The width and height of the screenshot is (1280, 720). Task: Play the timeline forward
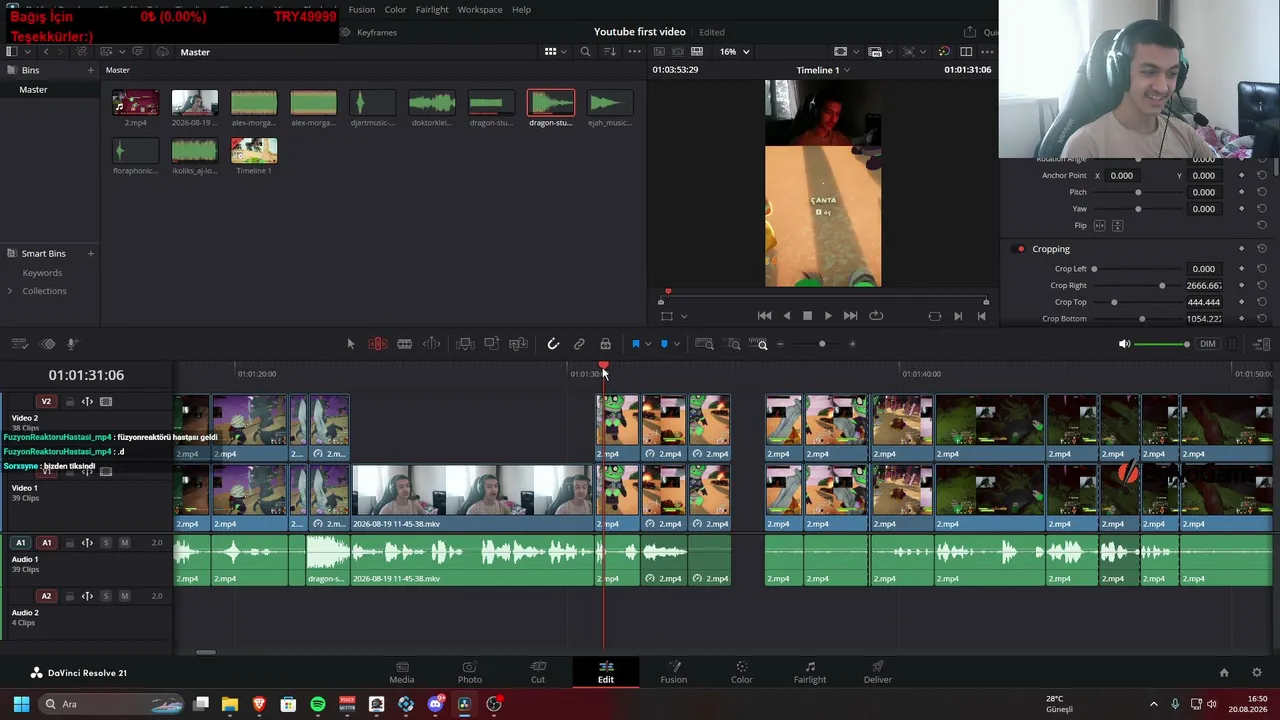[828, 316]
